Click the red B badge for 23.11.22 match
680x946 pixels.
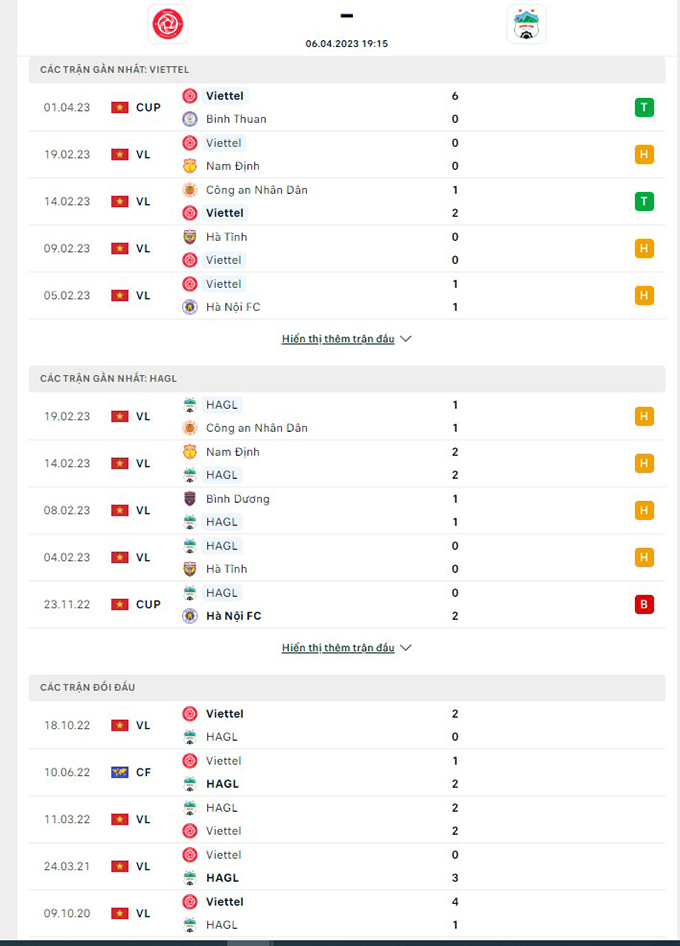click(x=644, y=605)
